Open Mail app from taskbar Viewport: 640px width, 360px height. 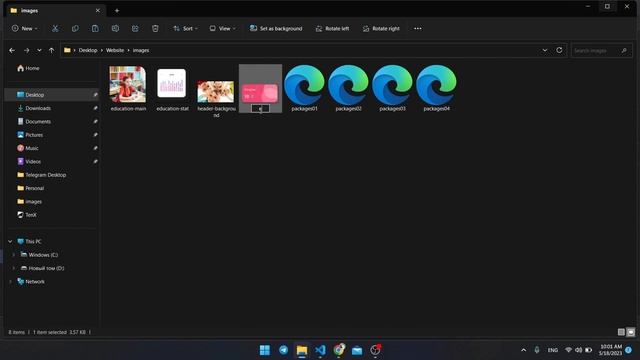(357, 350)
